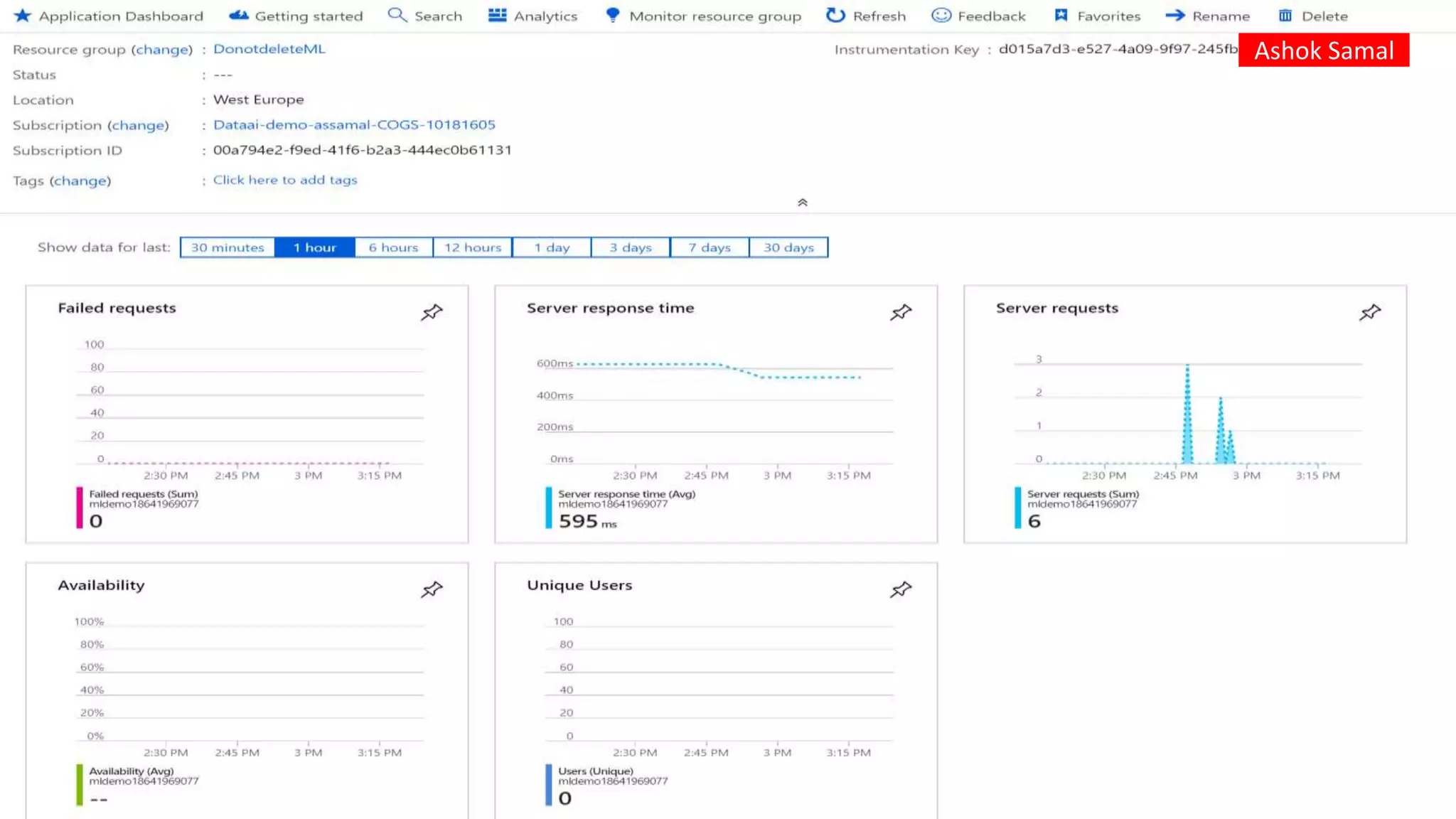Pin the Server requests chart
The image size is (1456, 819).
coord(1370,312)
